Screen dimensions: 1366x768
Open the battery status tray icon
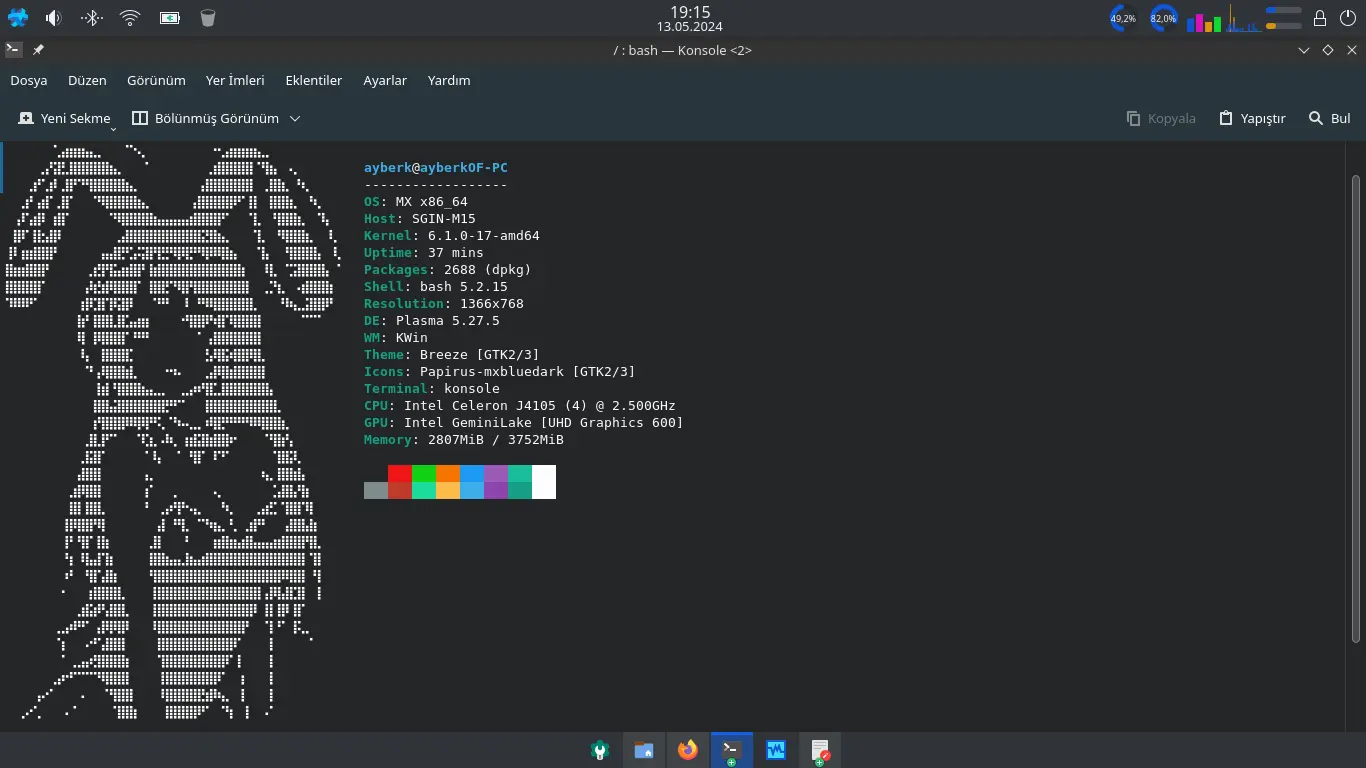[170, 18]
